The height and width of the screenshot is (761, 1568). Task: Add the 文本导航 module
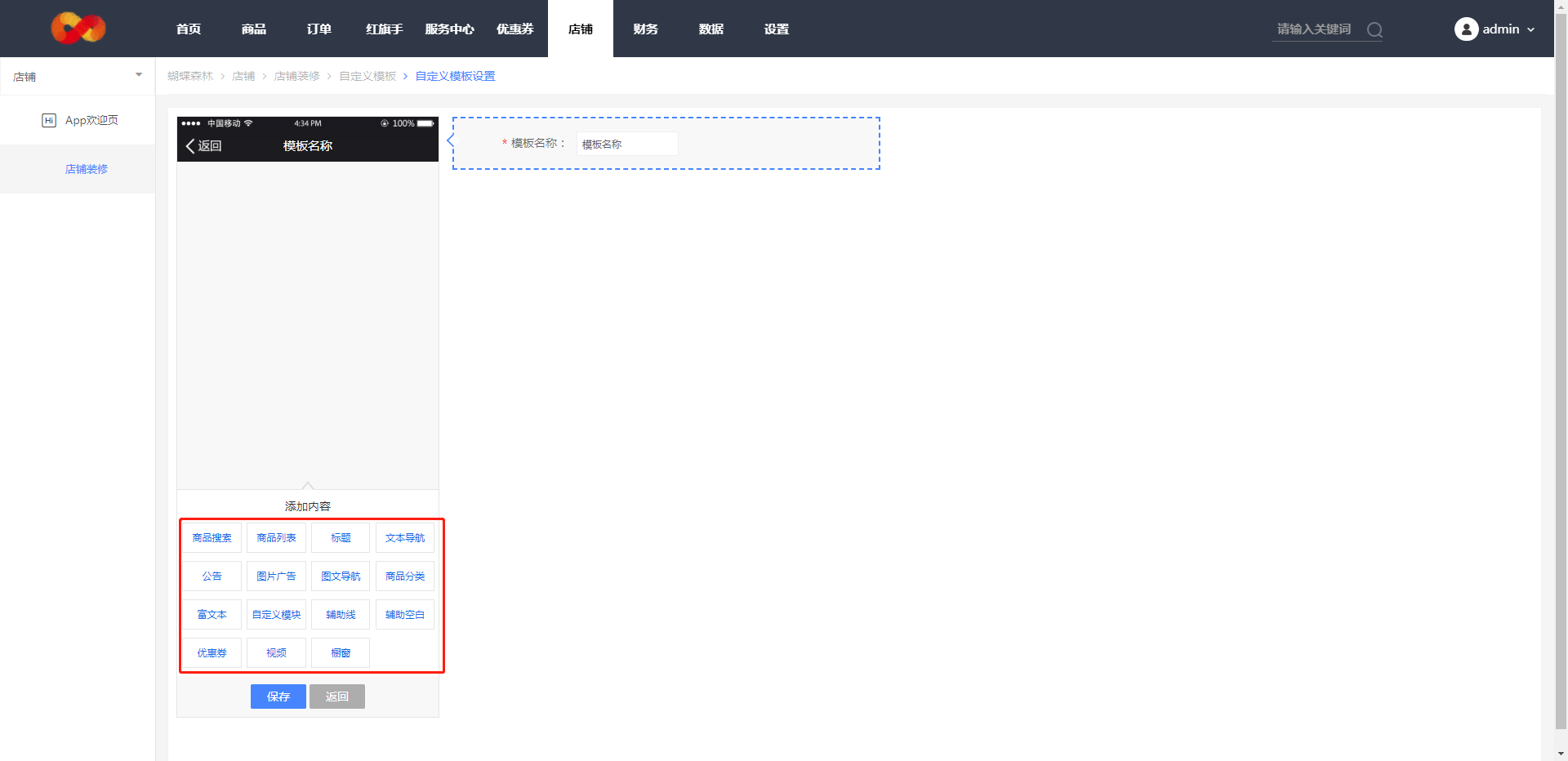click(405, 538)
